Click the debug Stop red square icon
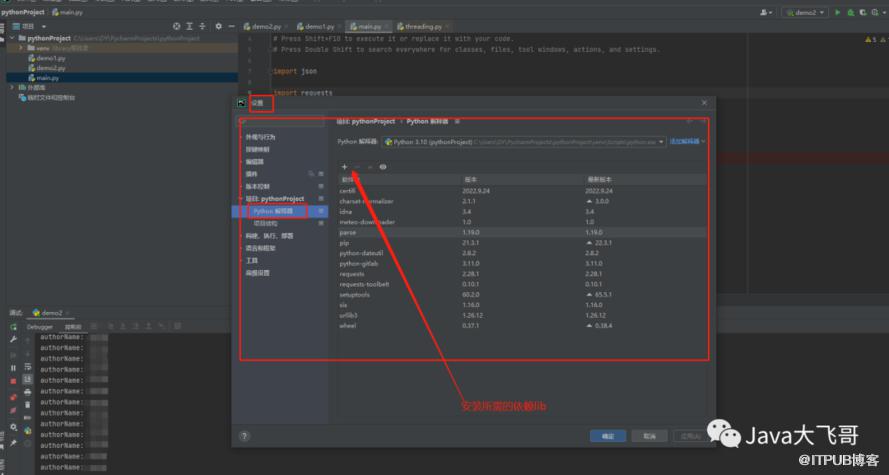 coord(13,381)
